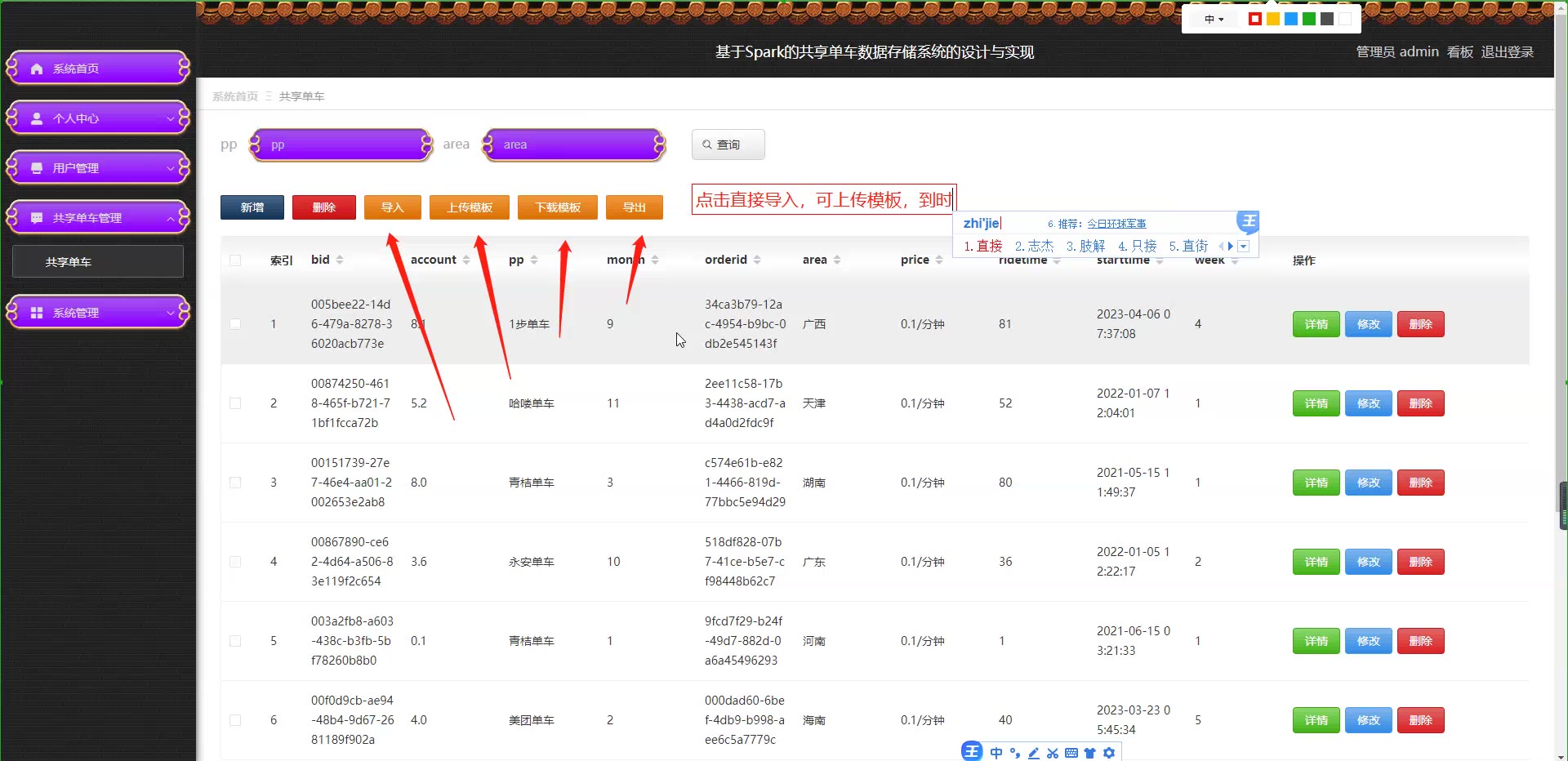Sort table by bid column arrows
1568x761 pixels.
[x=340, y=260]
